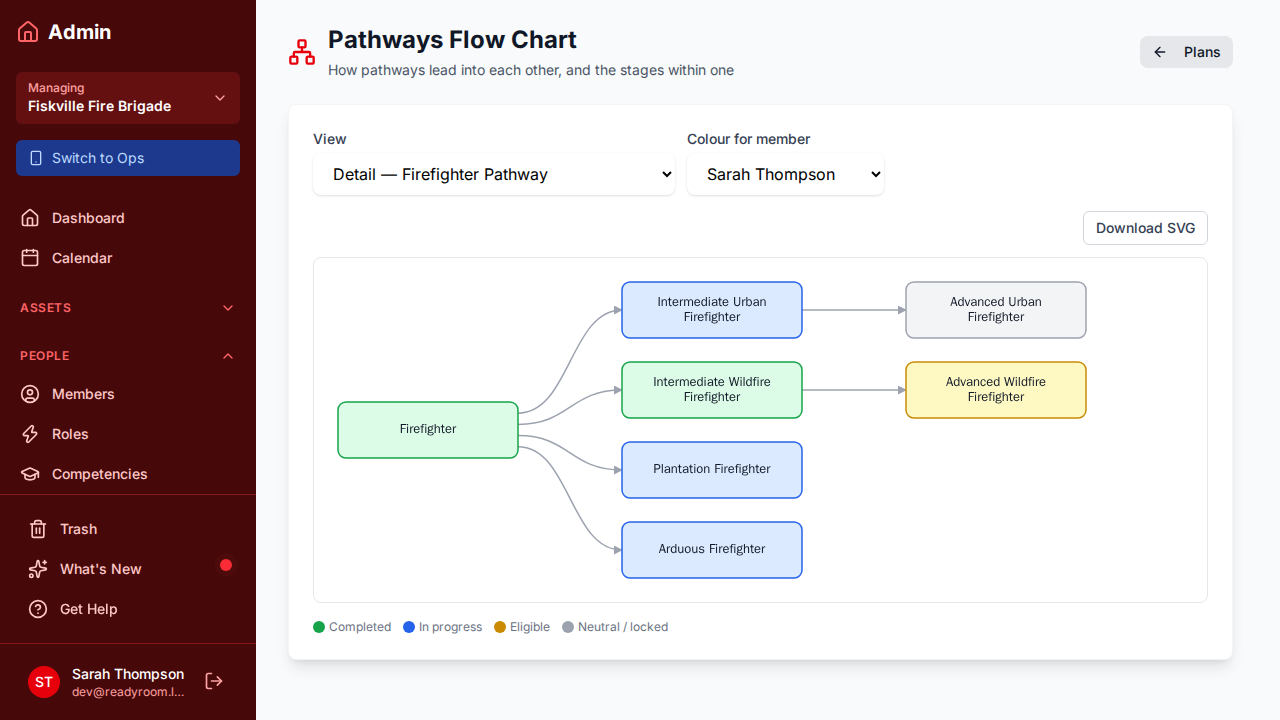The height and width of the screenshot is (720, 1280).
Task: Click the blue In progress legend dot
Action: click(x=409, y=627)
